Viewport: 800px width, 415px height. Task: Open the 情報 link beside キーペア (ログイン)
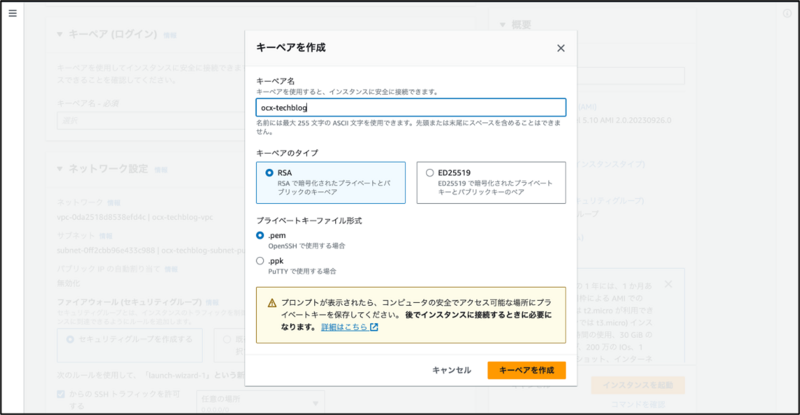tap(170, 35)
